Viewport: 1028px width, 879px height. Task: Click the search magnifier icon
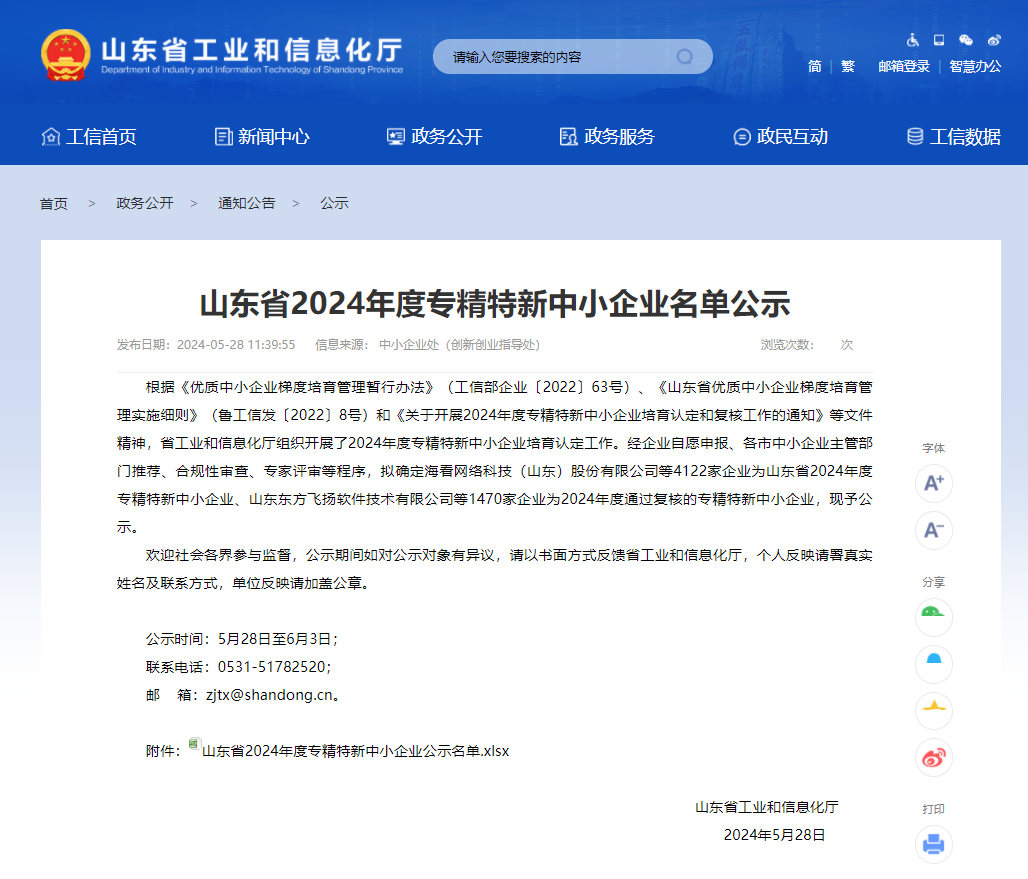pyautogui.click(x=685, y=57)
